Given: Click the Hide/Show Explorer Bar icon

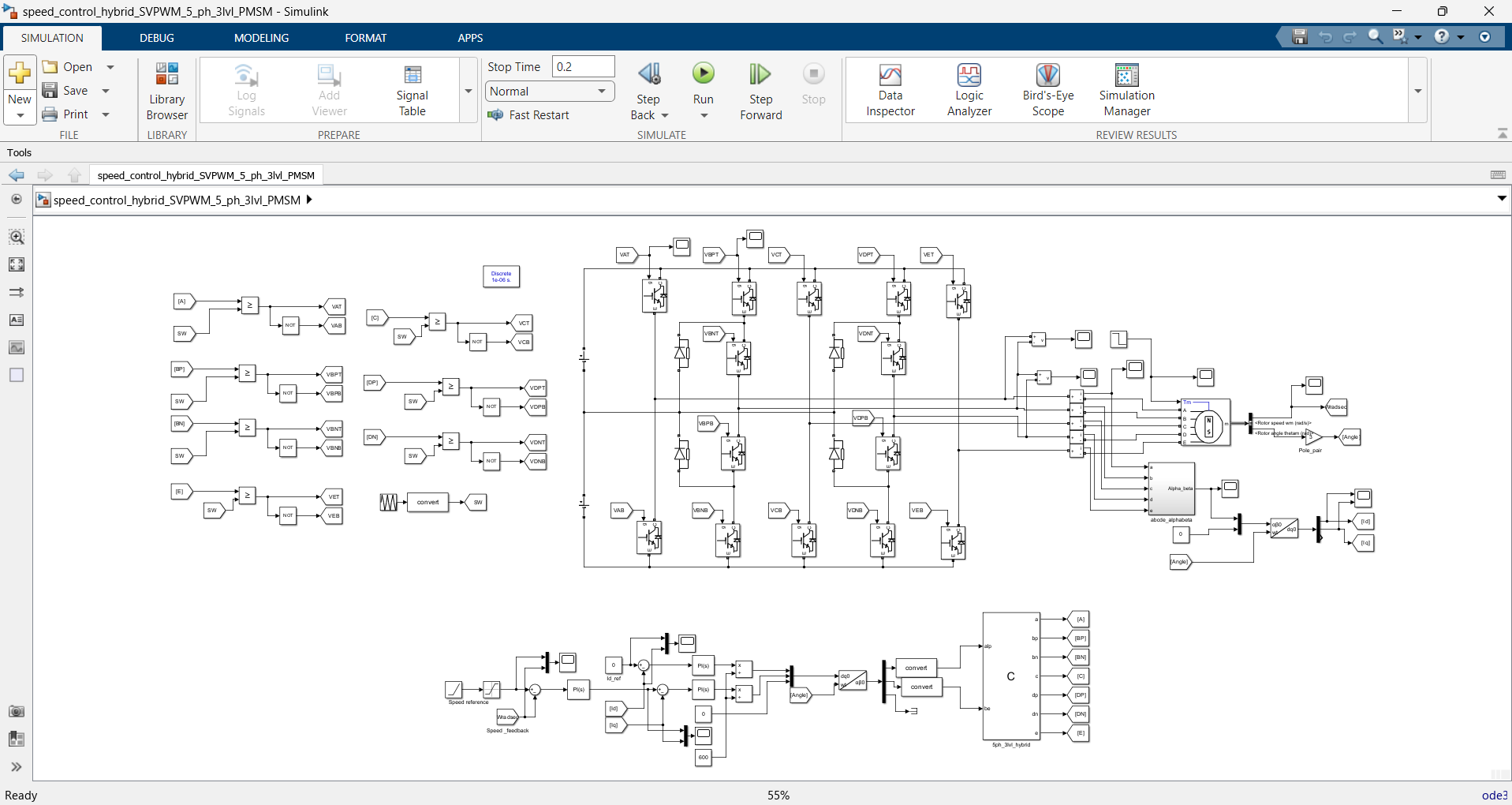Looking at the screenshot, I should [17, 199].
